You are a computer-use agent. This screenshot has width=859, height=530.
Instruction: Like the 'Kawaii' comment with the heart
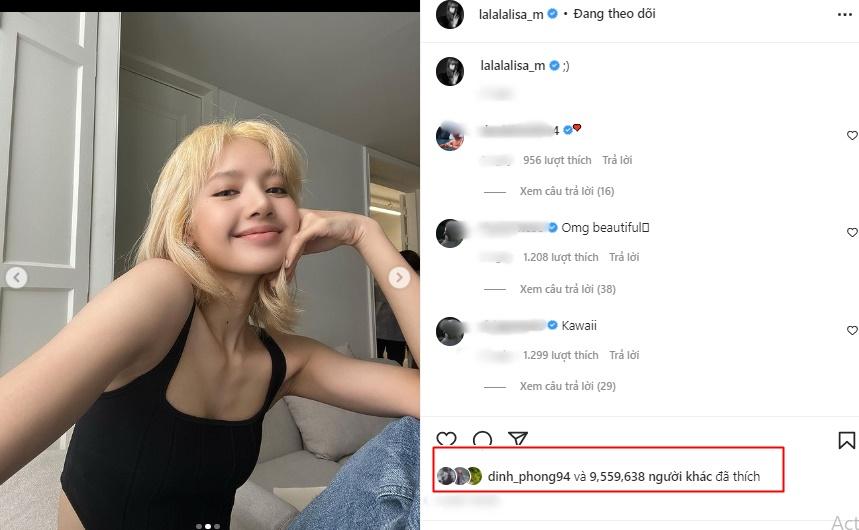tap(852, 330)
